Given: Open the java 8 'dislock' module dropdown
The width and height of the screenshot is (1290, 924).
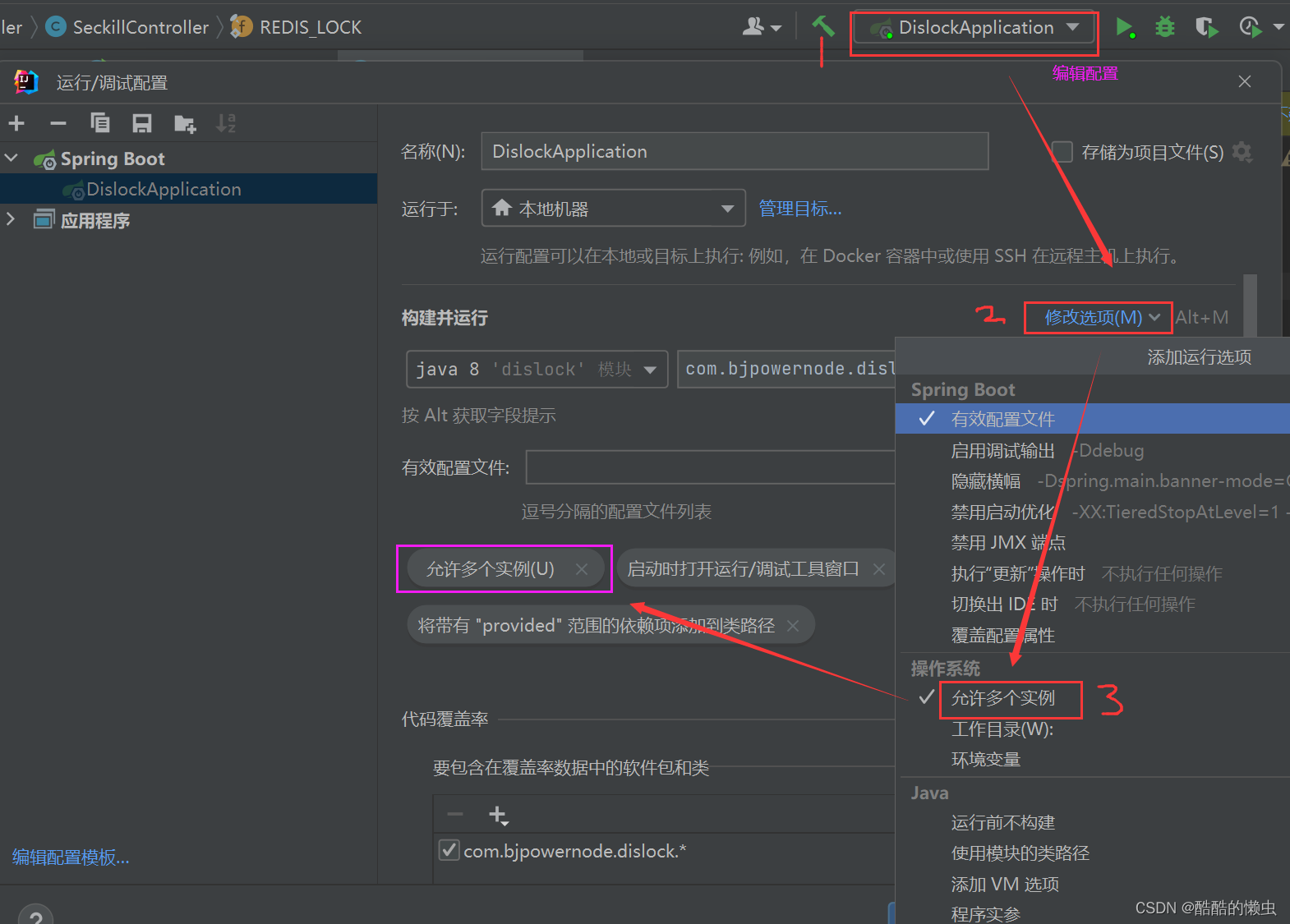Looking at the screenshot, I should click(x=537, y=369).
